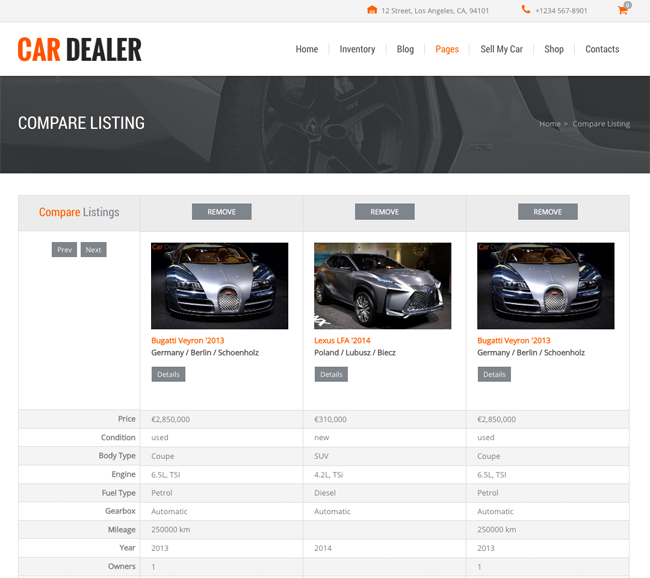The image size is (650, 578).
Task: Open the Blog menu item
Action: [405, 49]
